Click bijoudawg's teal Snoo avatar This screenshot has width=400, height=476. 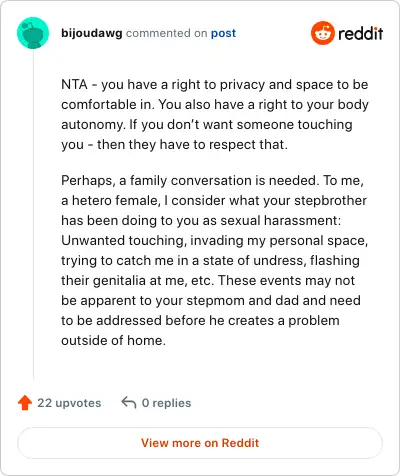coord(33,33)
